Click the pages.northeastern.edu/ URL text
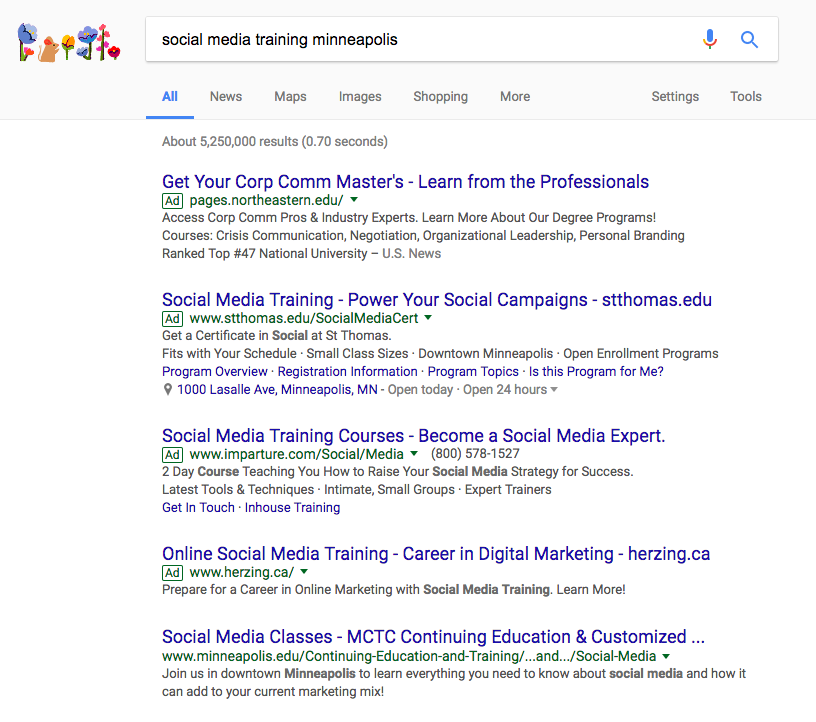Image resolution: width=816 pixels, height=722 pixels. point(266,200)
